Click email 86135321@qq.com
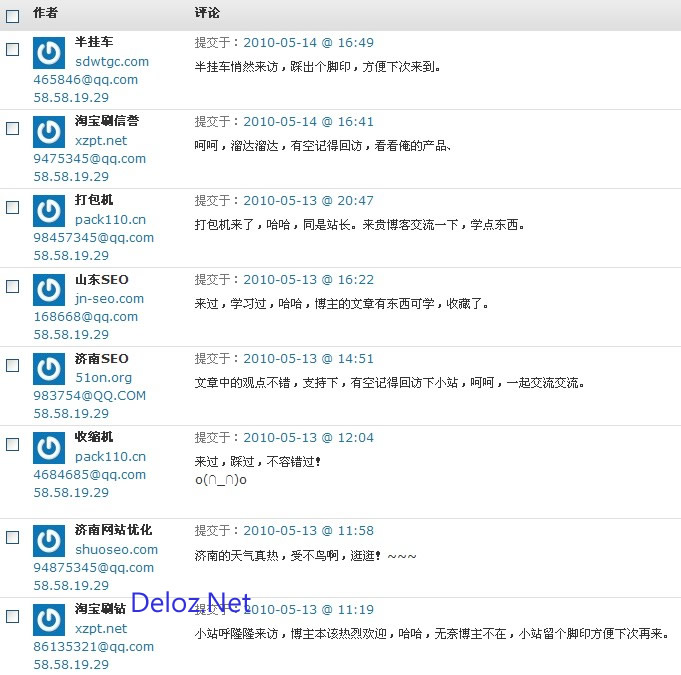This screenshot has width=681, height=675. [x=93, y=647]
